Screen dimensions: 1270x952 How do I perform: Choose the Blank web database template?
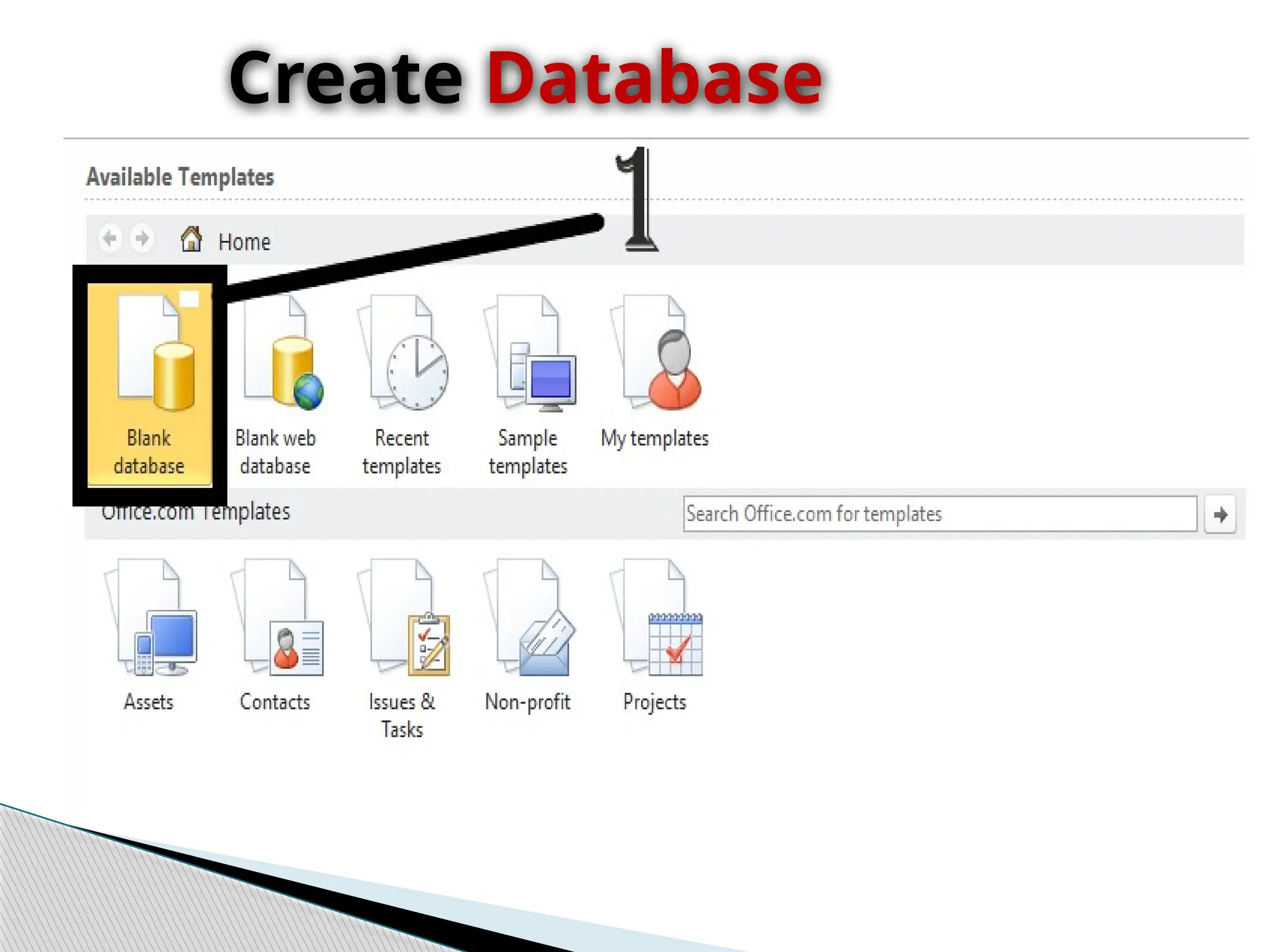(x=276, y=384)
